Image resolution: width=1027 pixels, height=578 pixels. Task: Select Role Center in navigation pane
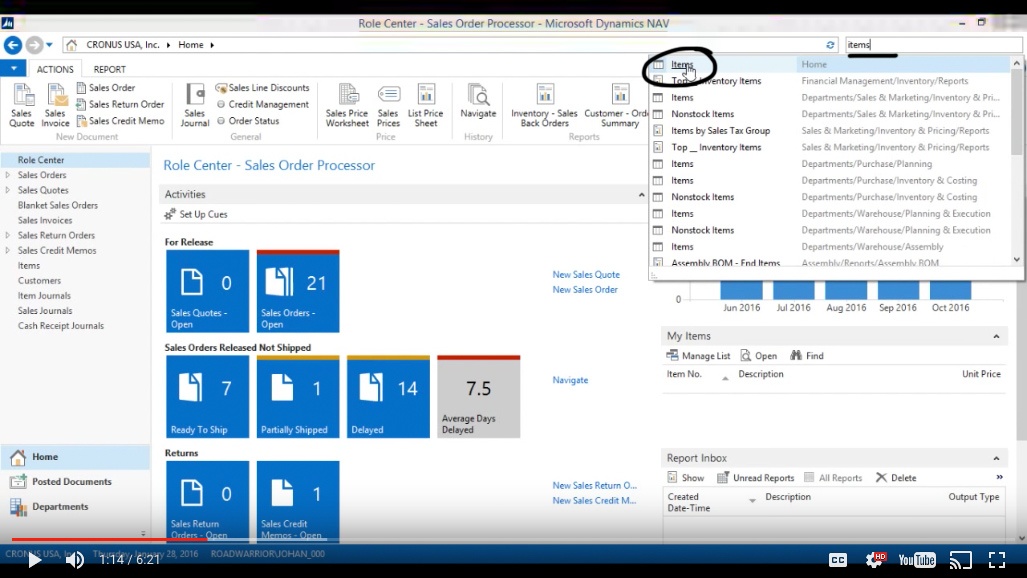75,160
